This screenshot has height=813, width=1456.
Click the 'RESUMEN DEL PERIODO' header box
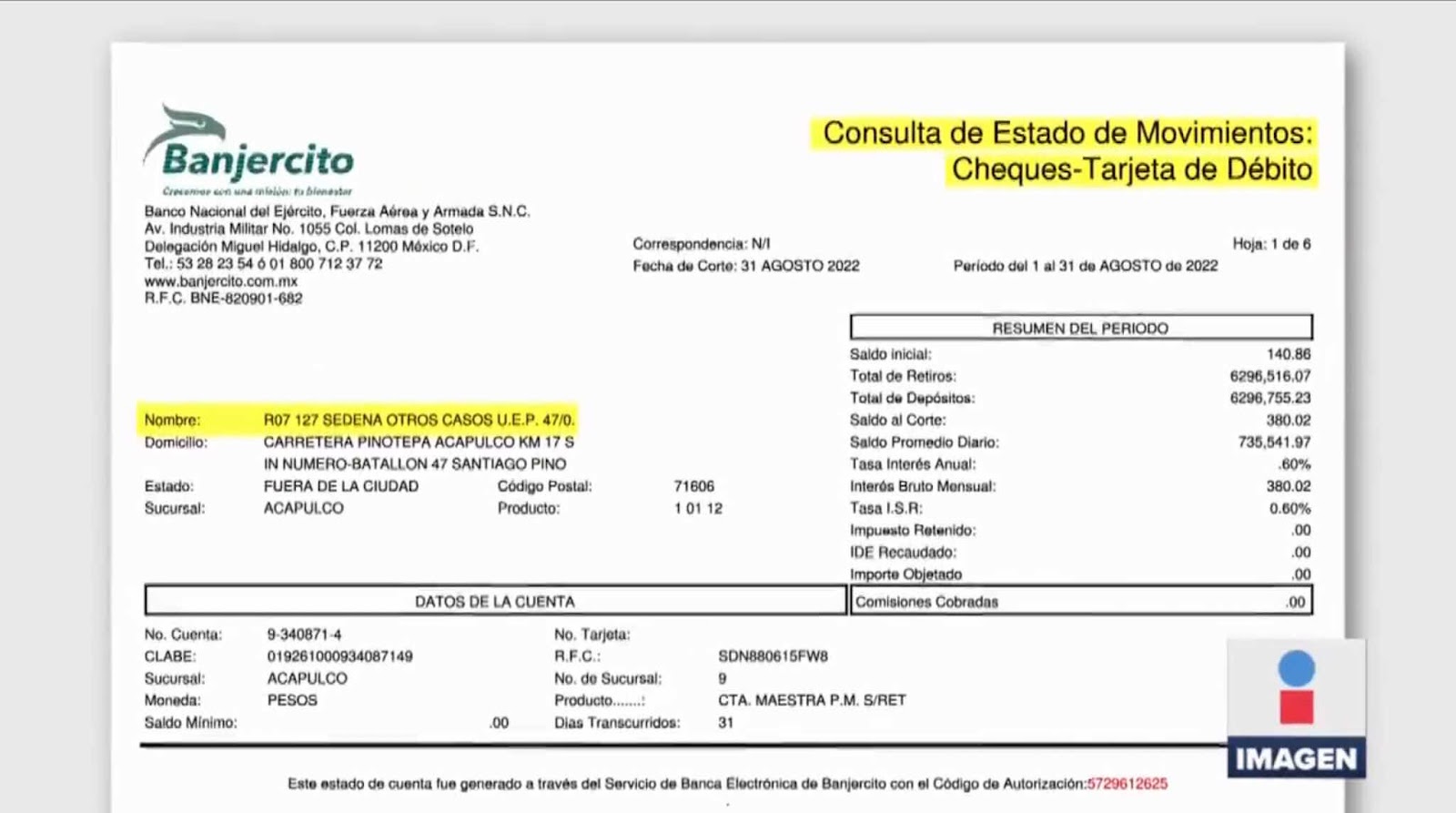(1081, 328)
